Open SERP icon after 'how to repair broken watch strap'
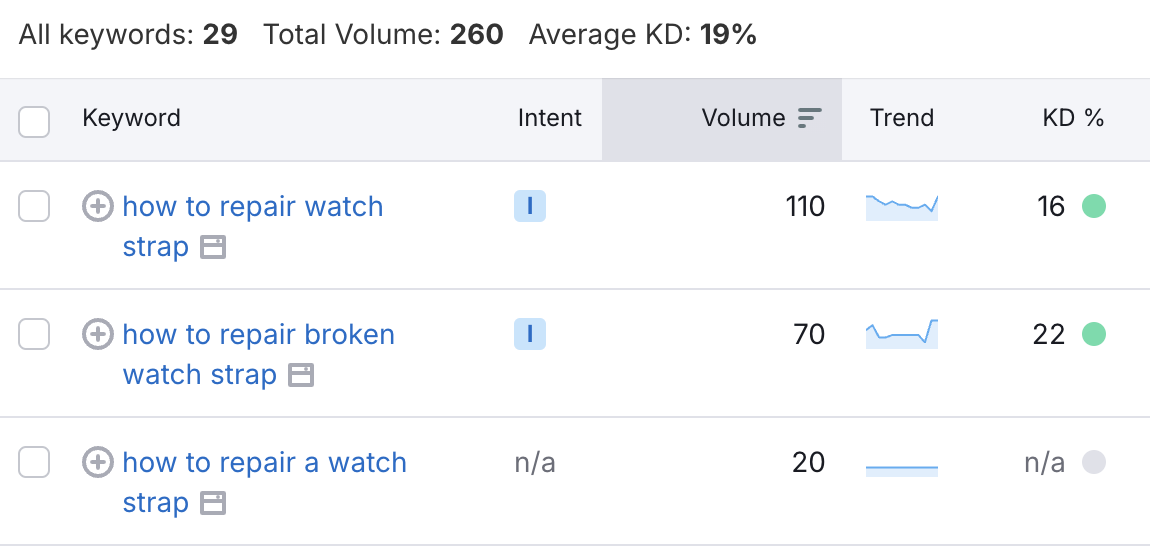Screen dimensions: 1150x552 301,375
